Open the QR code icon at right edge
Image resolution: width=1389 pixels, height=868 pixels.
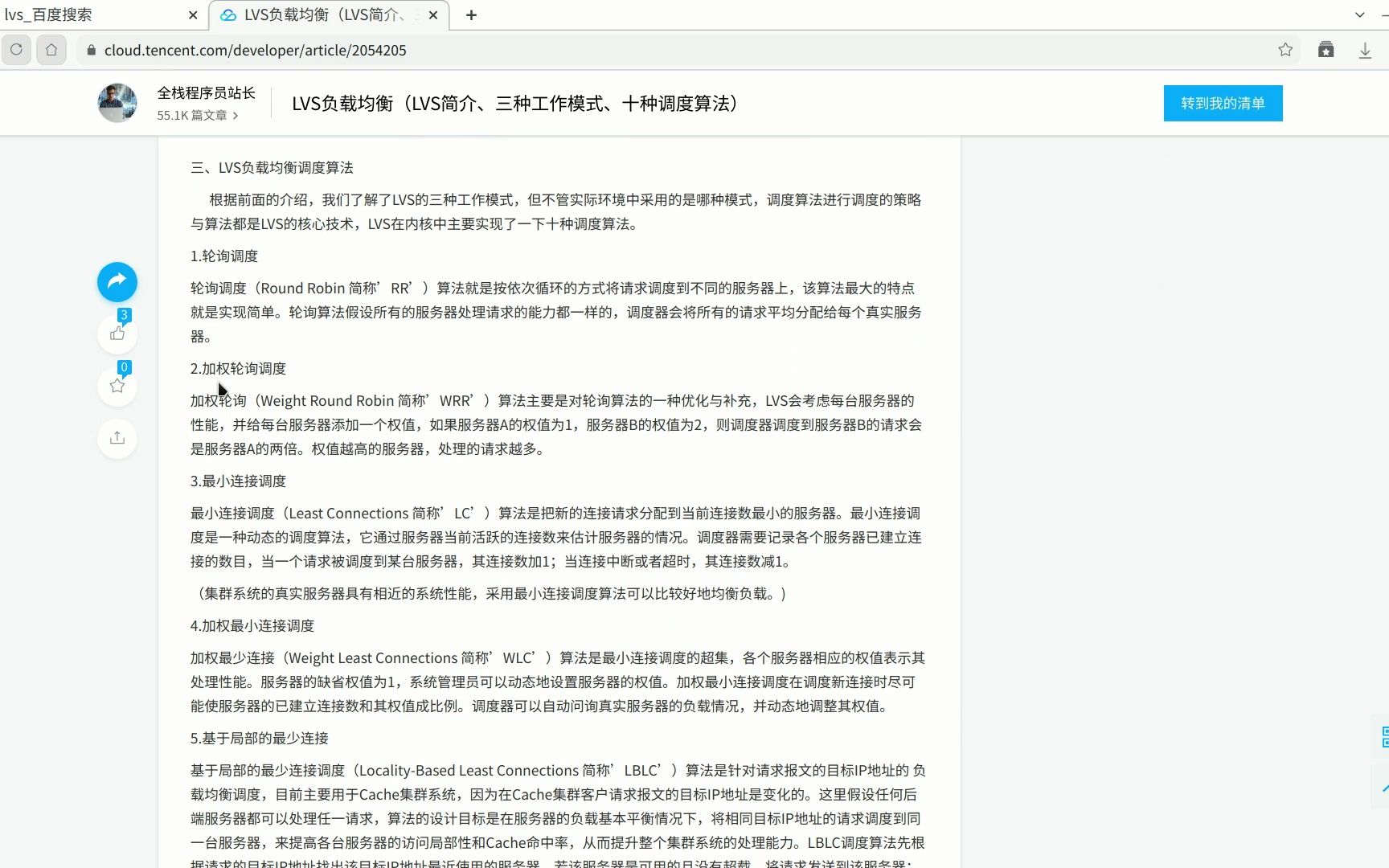pyautogui.click(x=1383, y=737)
